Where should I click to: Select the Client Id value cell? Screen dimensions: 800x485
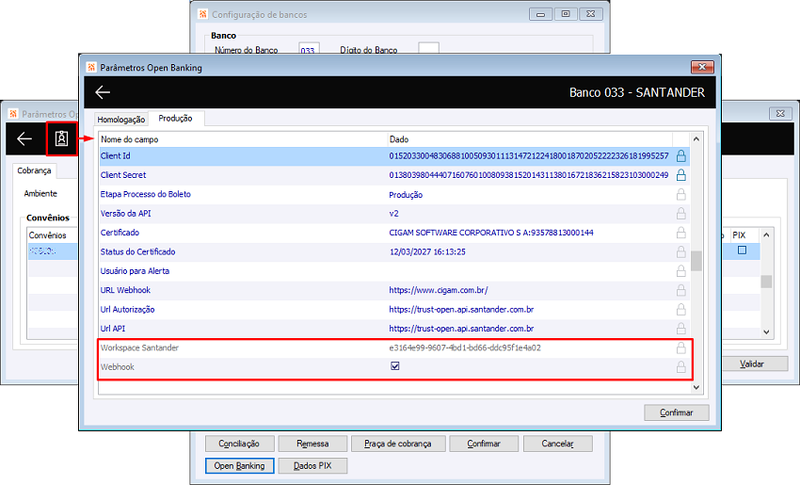pos(529,156)
